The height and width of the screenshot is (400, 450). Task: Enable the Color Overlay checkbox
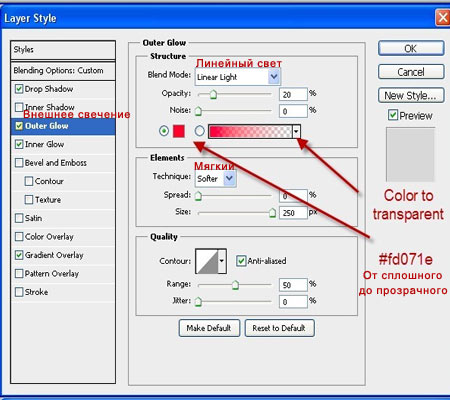[19, 237]
